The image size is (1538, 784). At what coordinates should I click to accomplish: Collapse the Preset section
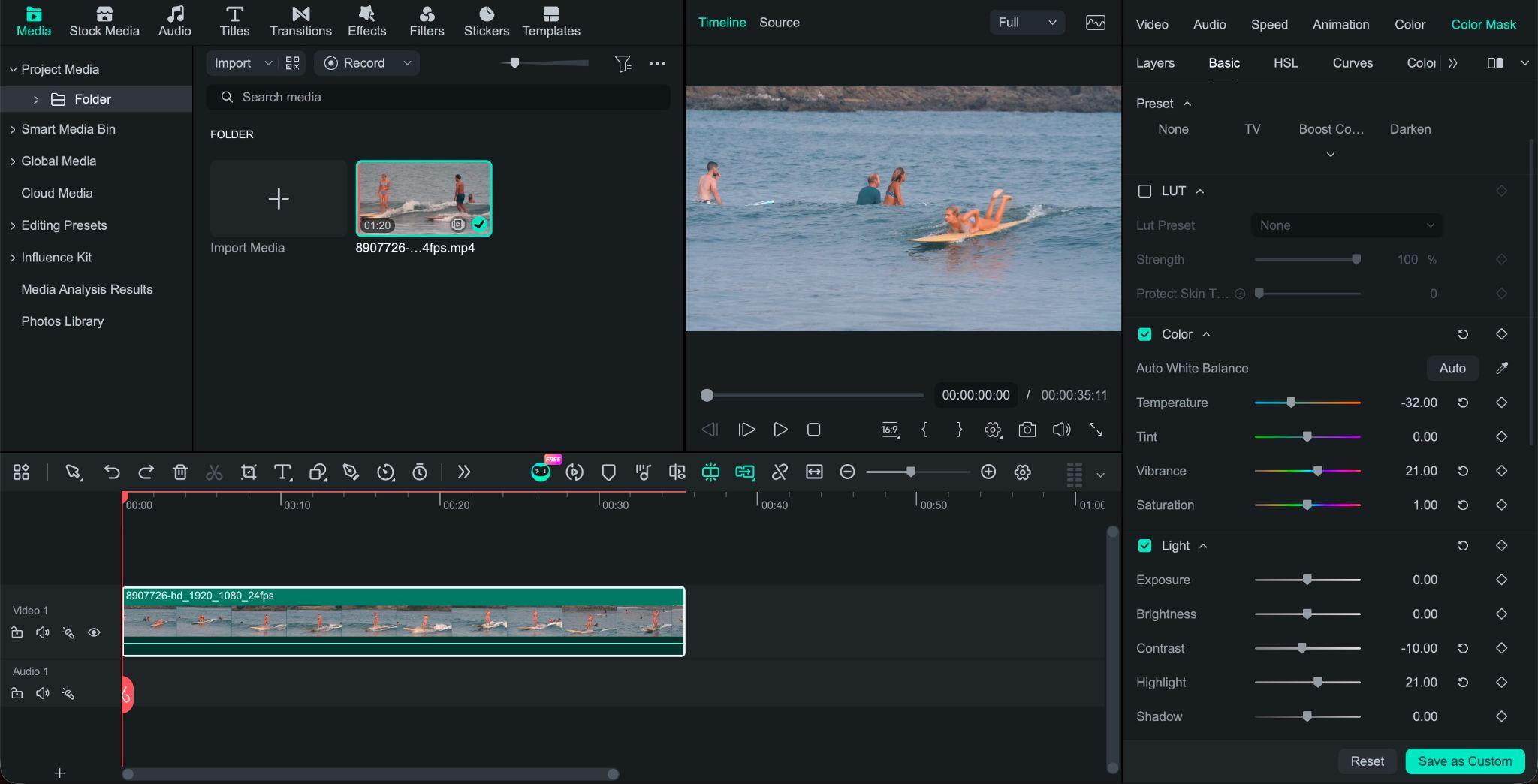[1187, 104]
